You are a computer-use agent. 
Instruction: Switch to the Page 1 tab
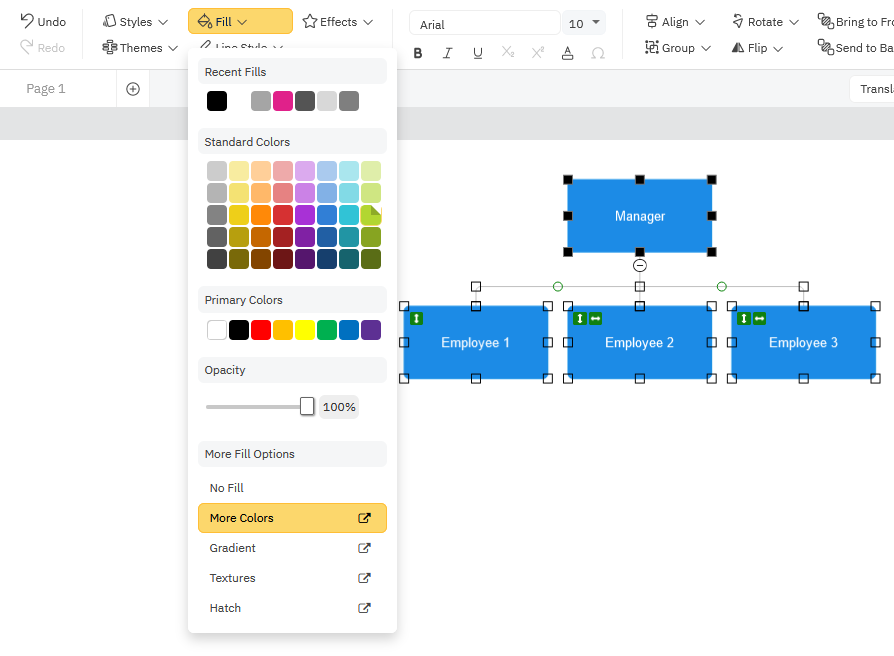46,87
